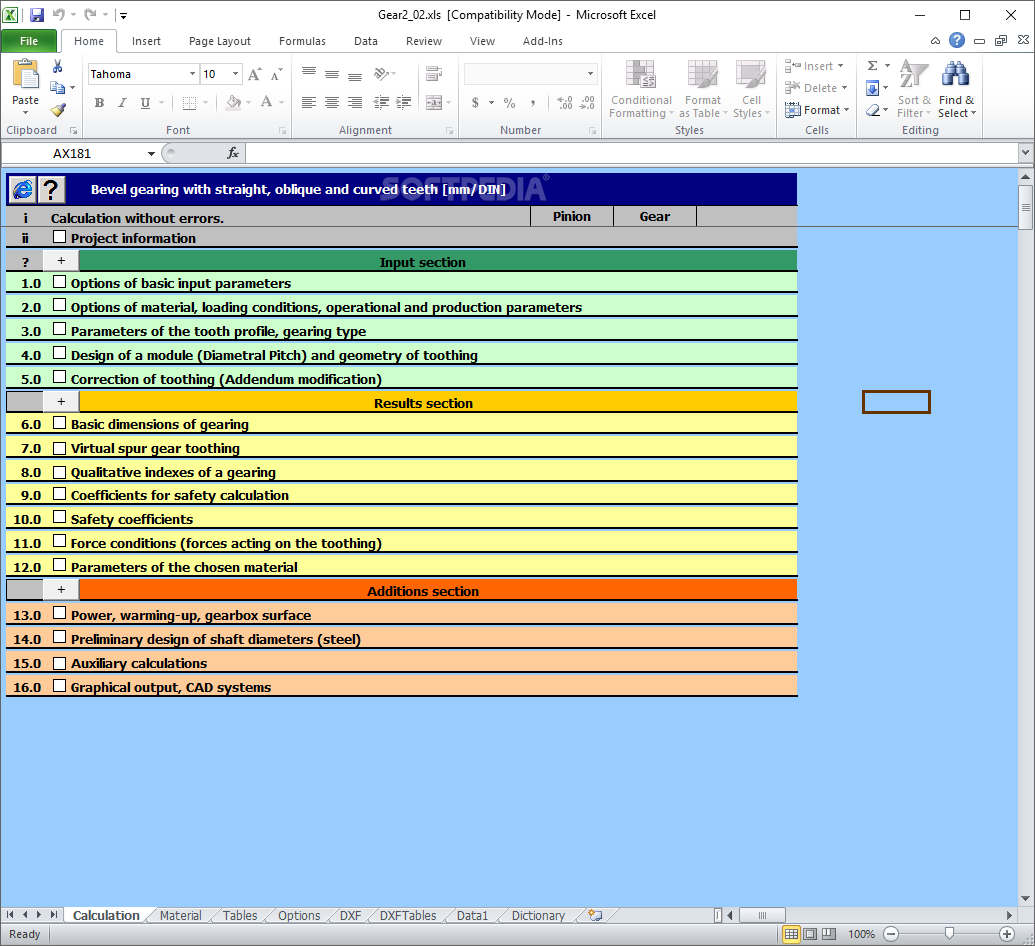Open the File tab

[29, 41]
